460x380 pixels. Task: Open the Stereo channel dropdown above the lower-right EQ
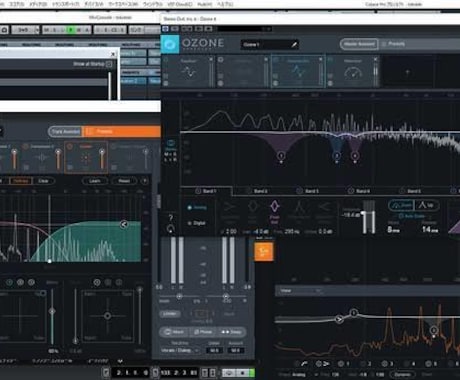[301, 291]
